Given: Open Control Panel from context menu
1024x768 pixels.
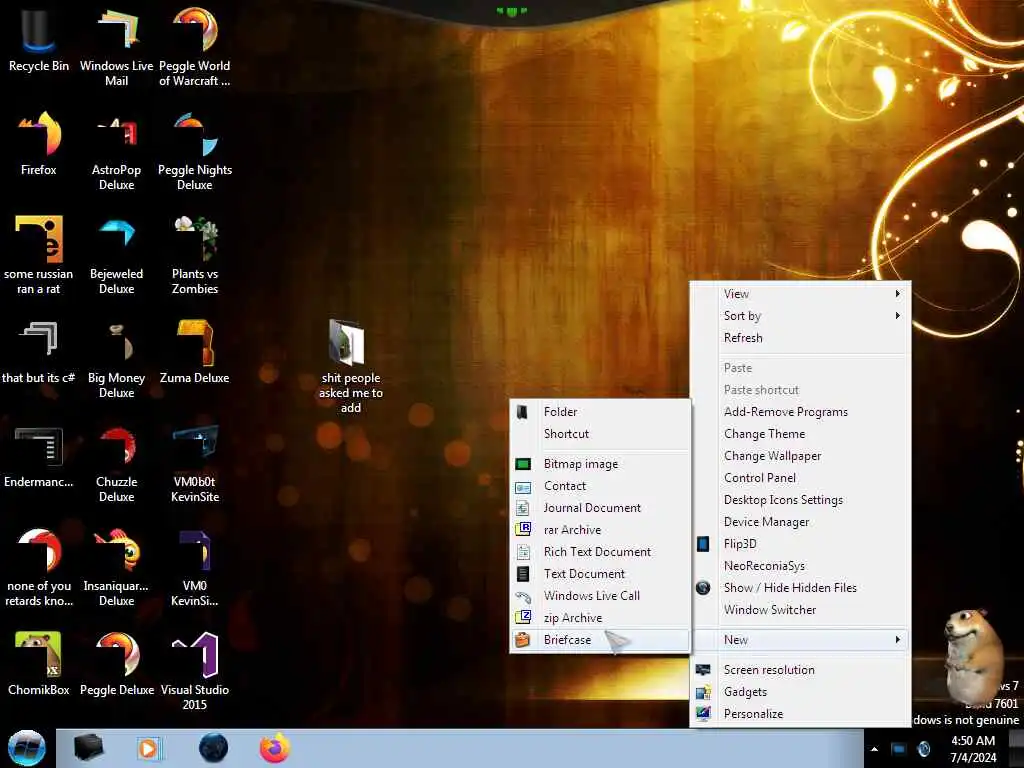Looking at the screenshot, I should (x=800, y=478).
